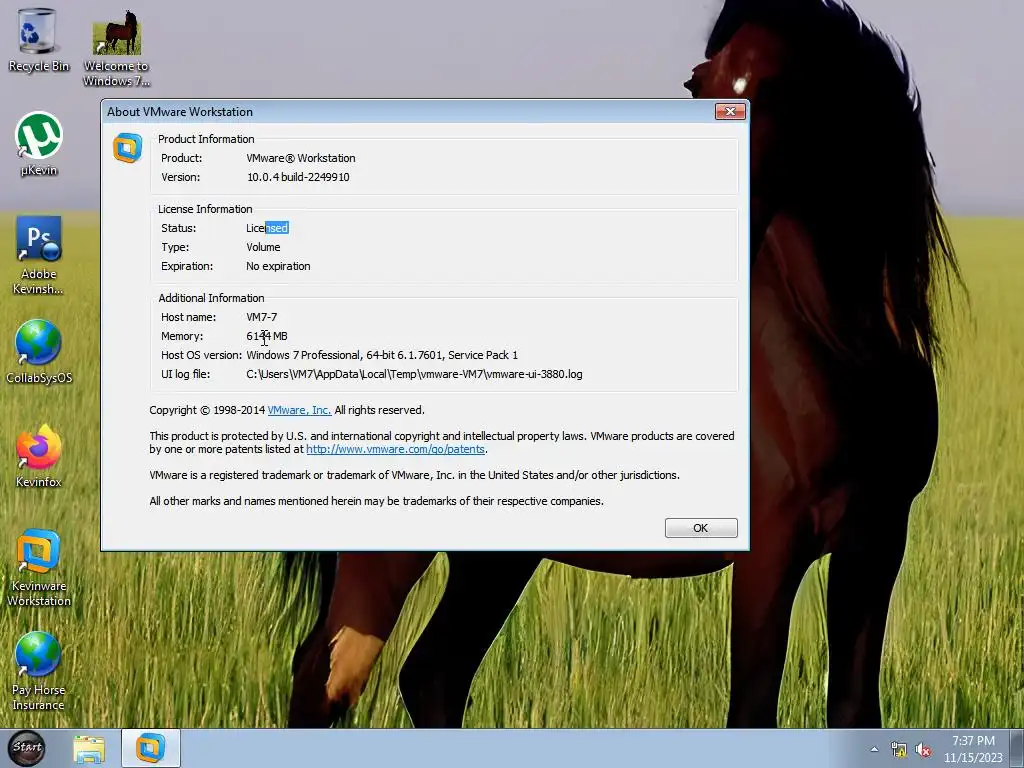Open Windows Explorer from the taskbar
The width and height of the screenshot is (1024, 768).
pyautogui.click(x=89, y=748)
